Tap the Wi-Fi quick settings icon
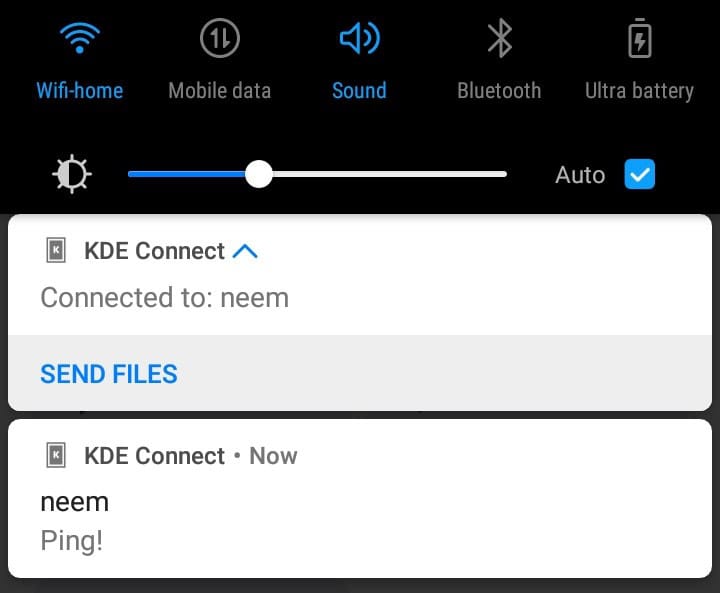Viewport: 720px width, 593px height. (79, 38)
